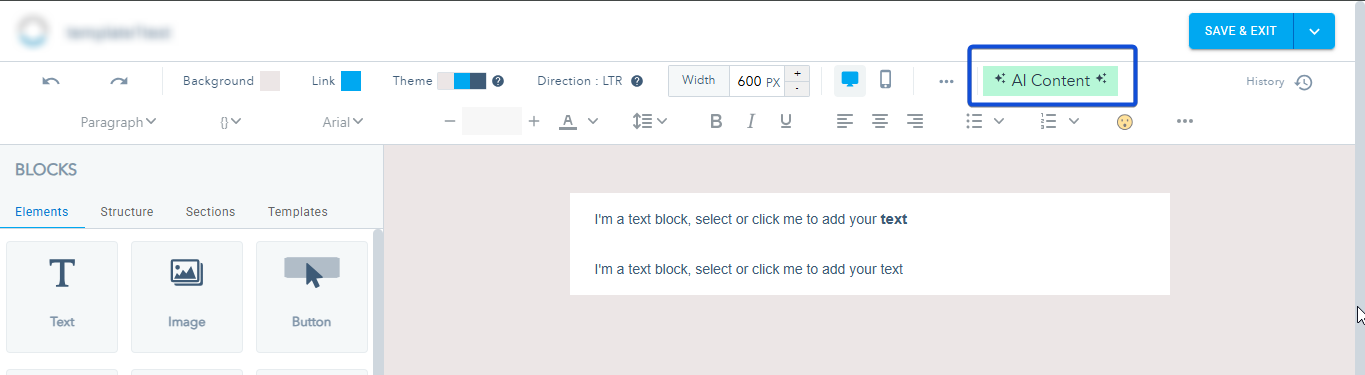1365x375 pixels.
Task: Switch to the Structure tab
Action: click(x=127, y=212)
